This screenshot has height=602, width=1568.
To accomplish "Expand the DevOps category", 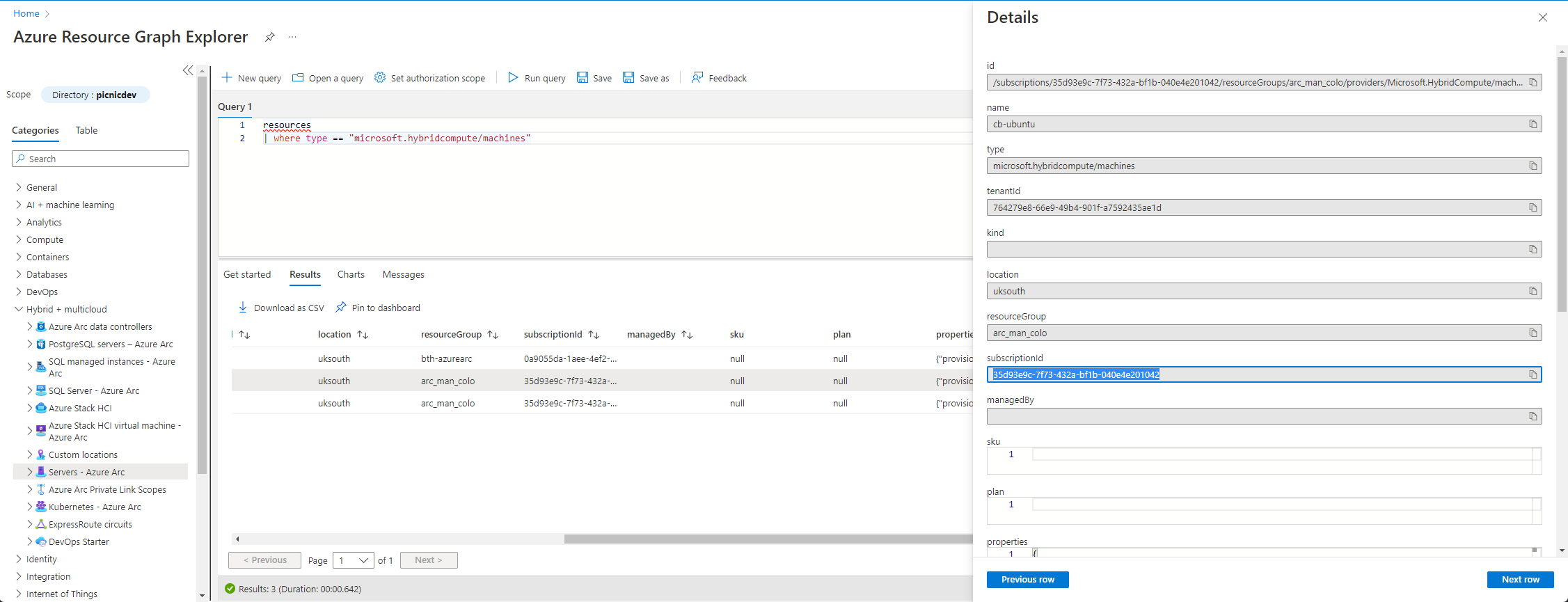I will pyautogui.click(x=19, y=292).
